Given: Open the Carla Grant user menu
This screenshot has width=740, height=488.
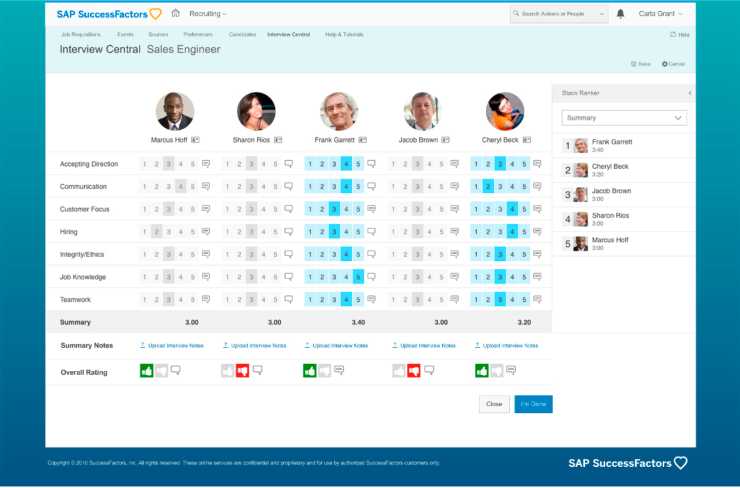Looking at the screenshot, I should click(660, 14).
